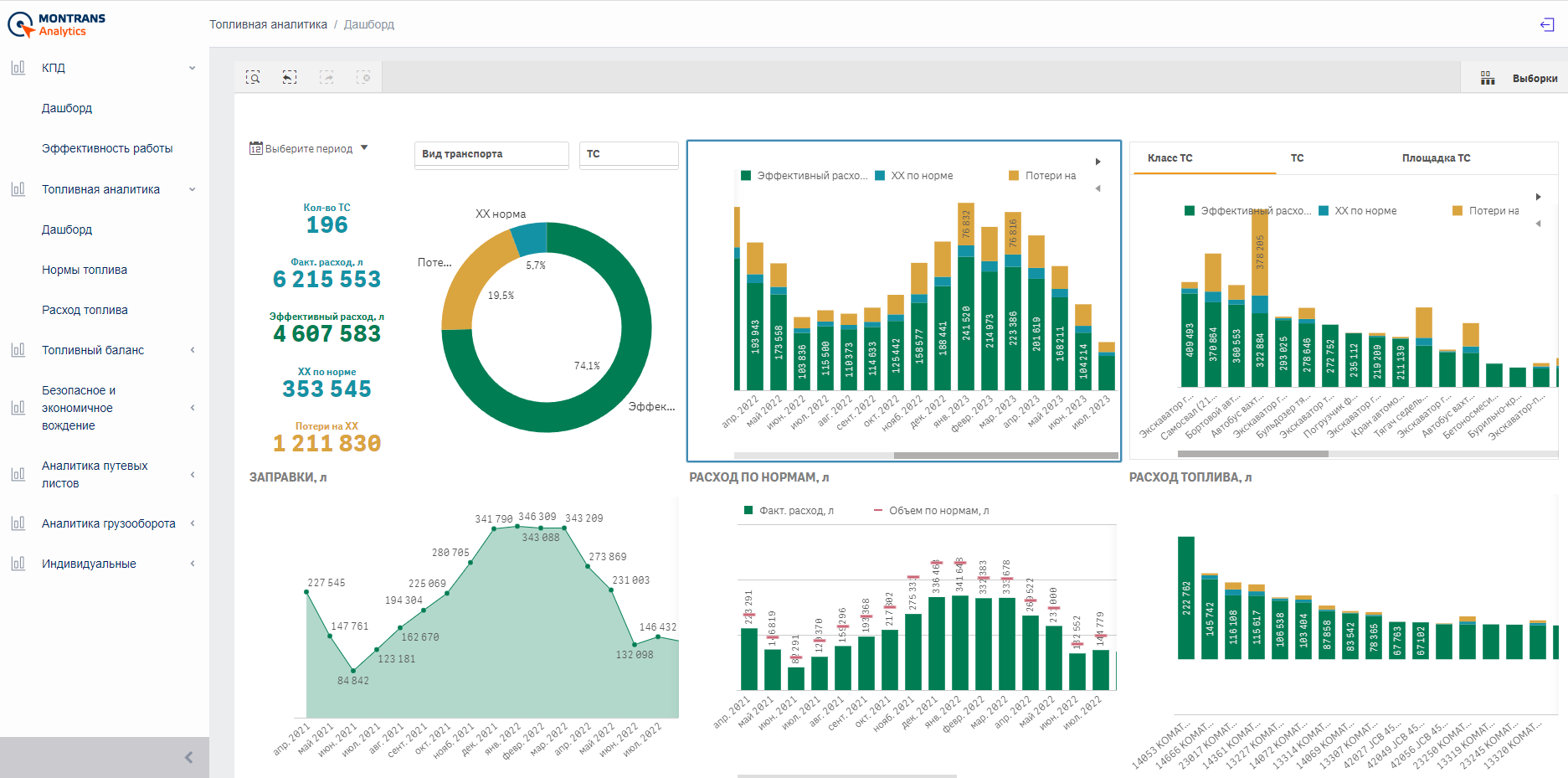Open the Выберите период dropdown
Image resolution: width=1568 pixels, height=778 pixels.
[309, 148]
